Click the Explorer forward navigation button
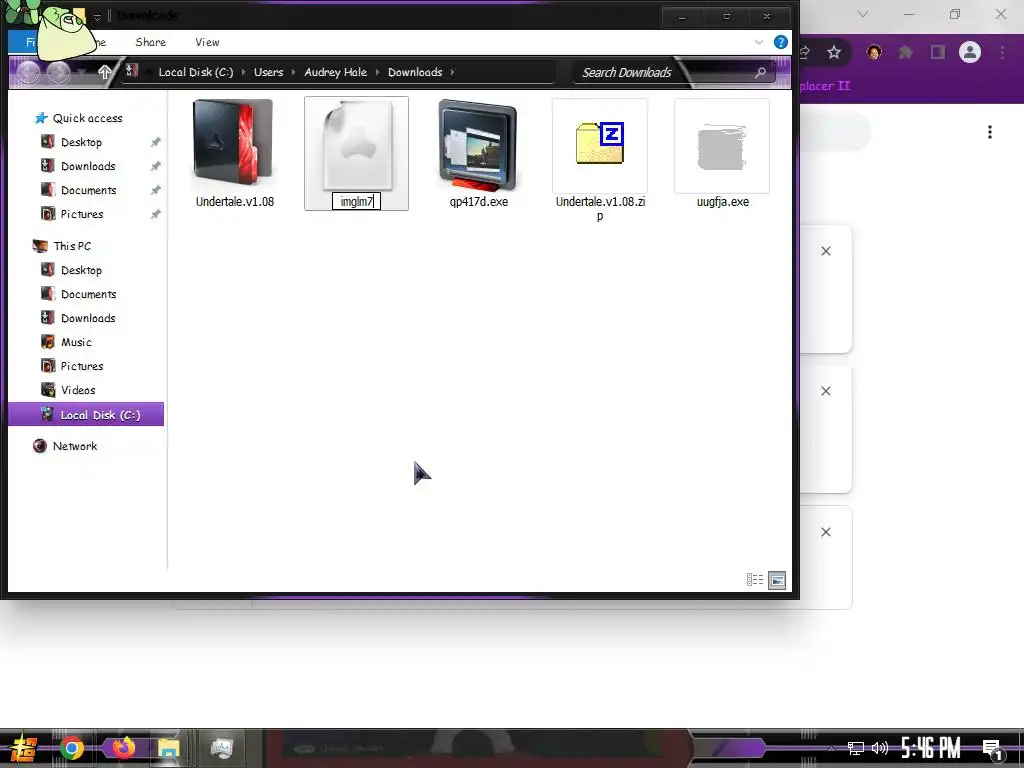Viewport: 1024px width, 768px height. pyautogui.click(x=58, y=72)
